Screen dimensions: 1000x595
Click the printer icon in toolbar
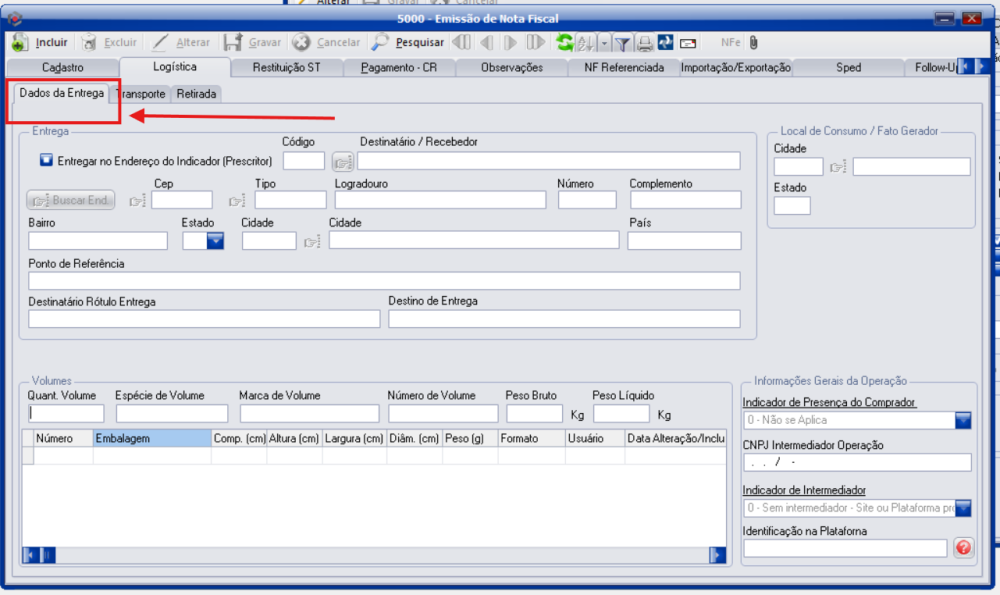pos(645,43)
